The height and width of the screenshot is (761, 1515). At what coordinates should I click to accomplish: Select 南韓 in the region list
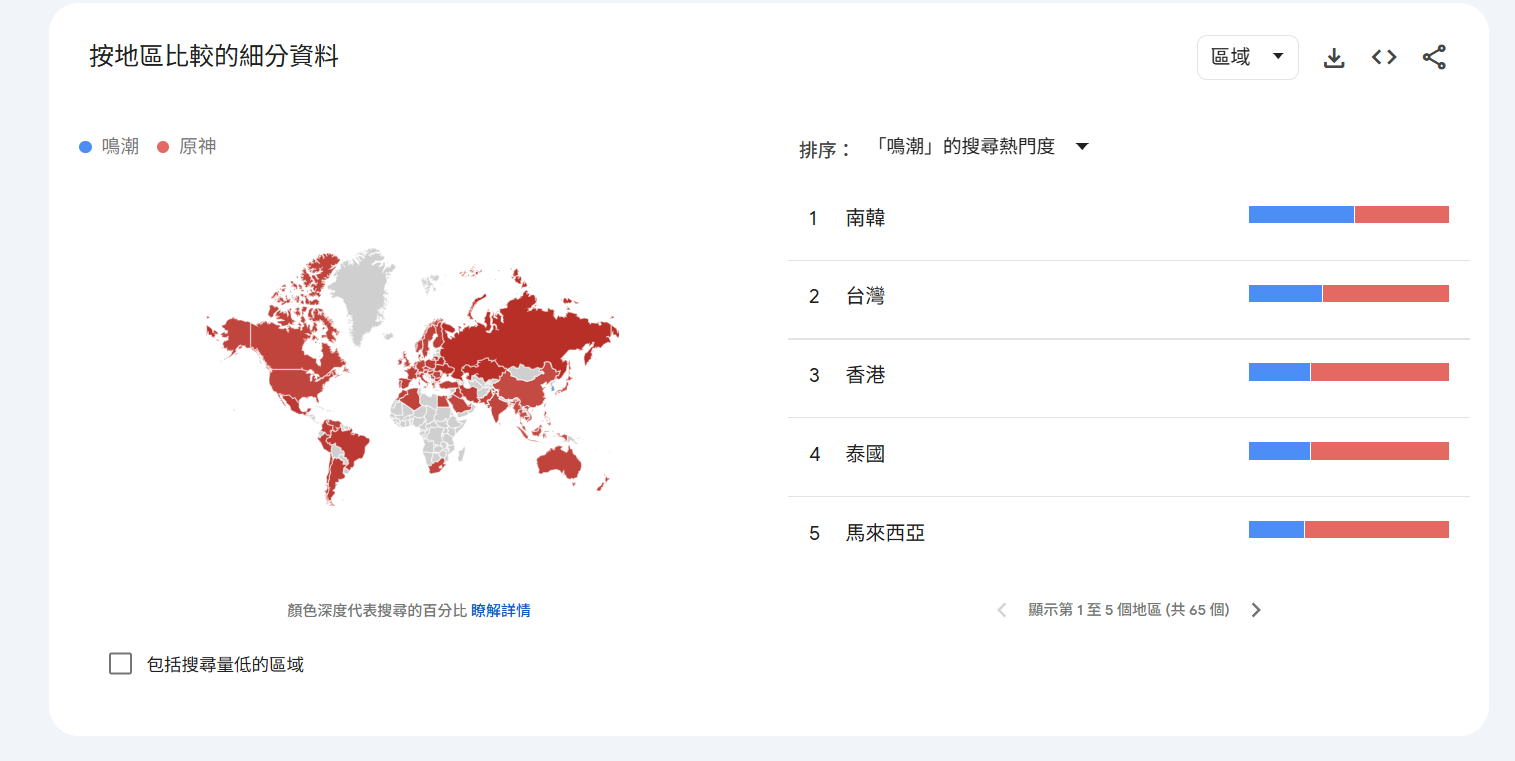click(x=865, y=218)
